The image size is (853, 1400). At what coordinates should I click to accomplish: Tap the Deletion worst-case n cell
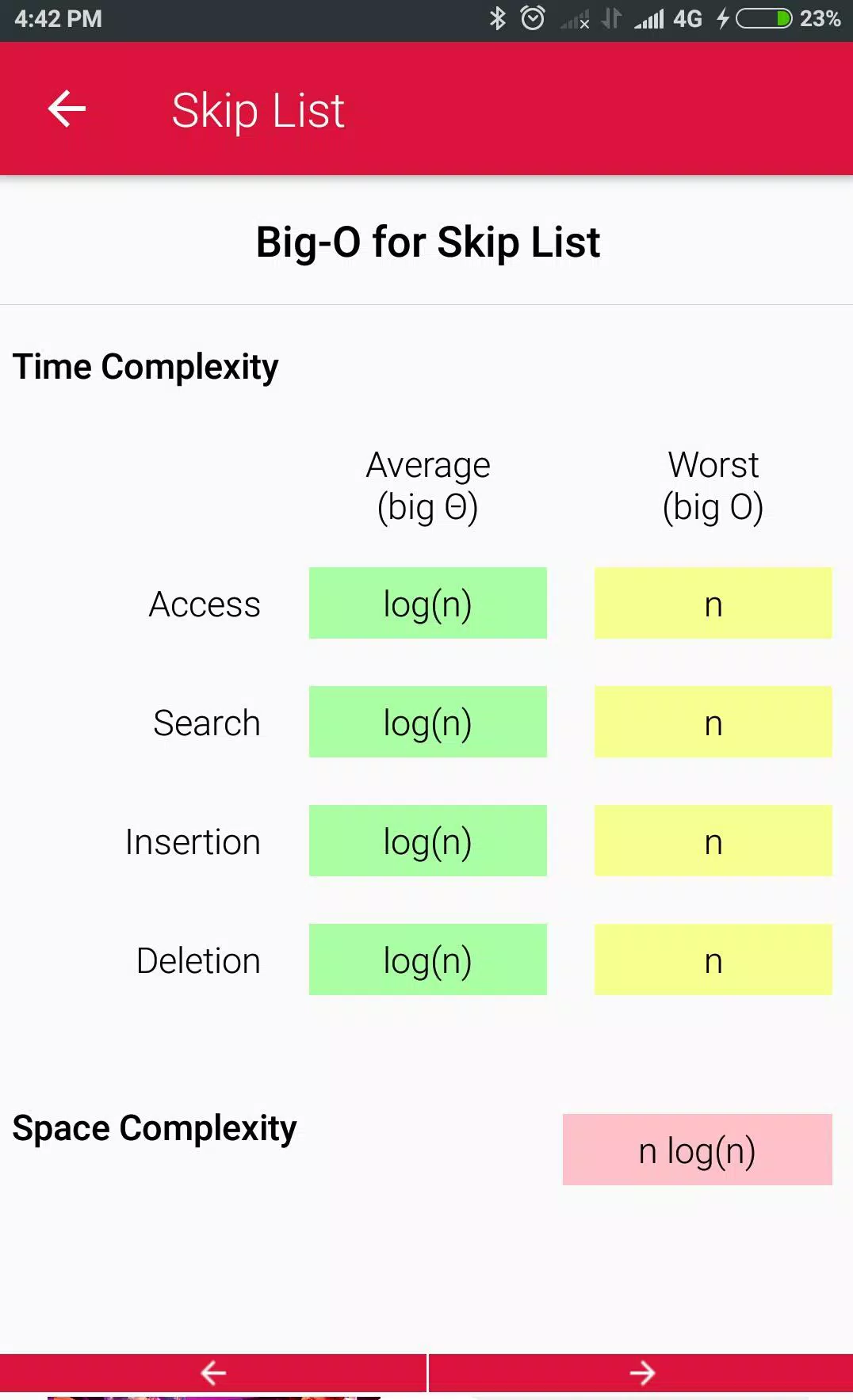pyautogui.click(x=713, y=960)
